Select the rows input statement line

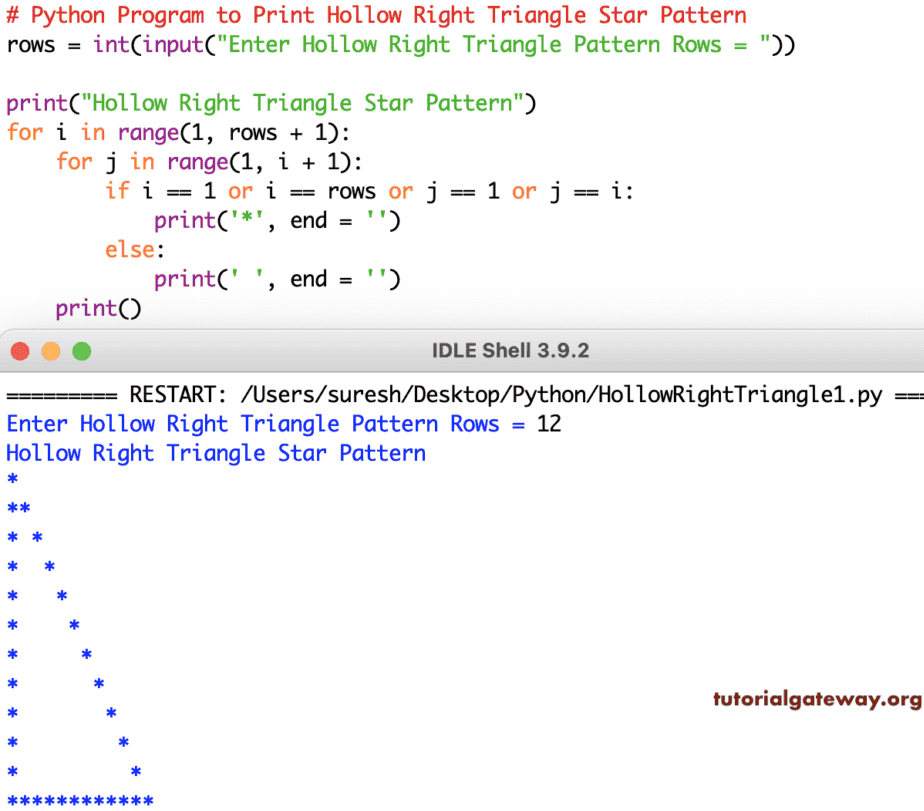coord(400,44)
